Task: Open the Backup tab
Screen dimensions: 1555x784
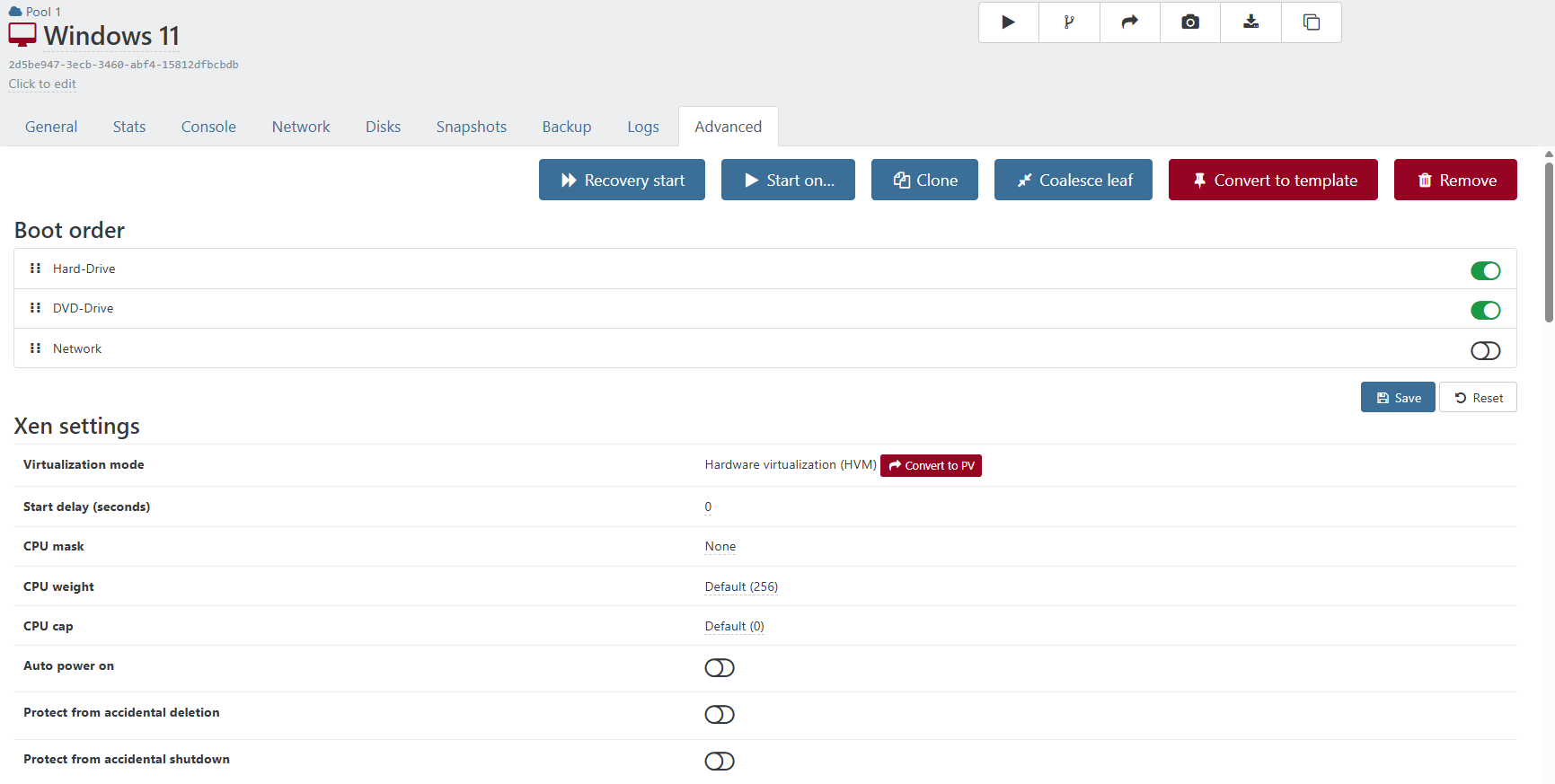Action: [567, 127]
